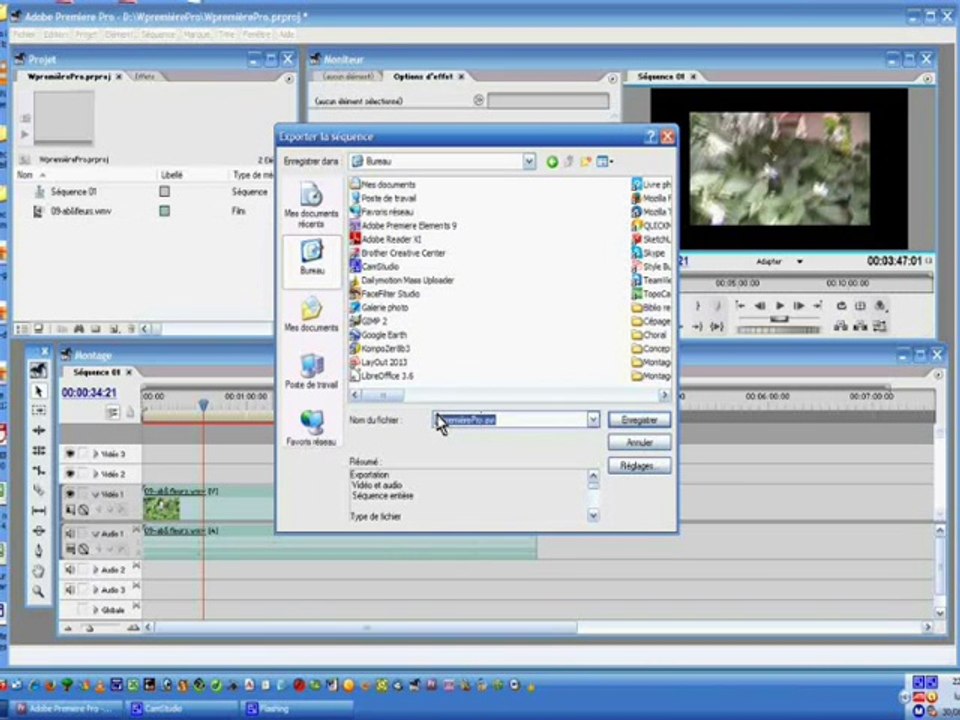
Task: Open the Enregistrer dans Bureau dropdown
Action: pos(529,162)
